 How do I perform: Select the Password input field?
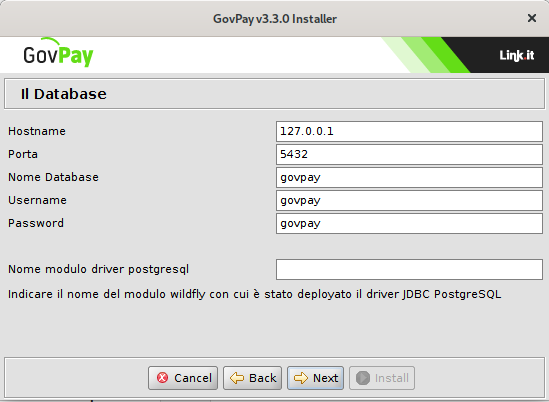(409, 223)
